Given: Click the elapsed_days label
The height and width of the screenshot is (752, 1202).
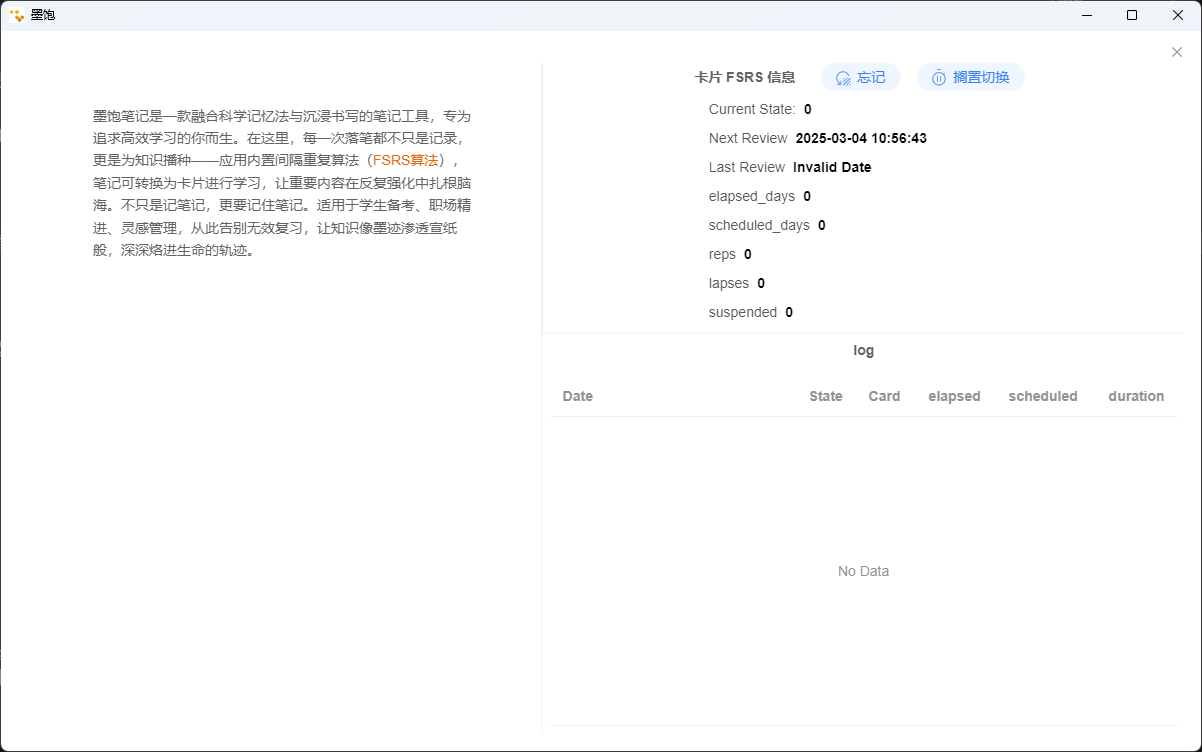Looking at the screenshot, I should [752, 196].
